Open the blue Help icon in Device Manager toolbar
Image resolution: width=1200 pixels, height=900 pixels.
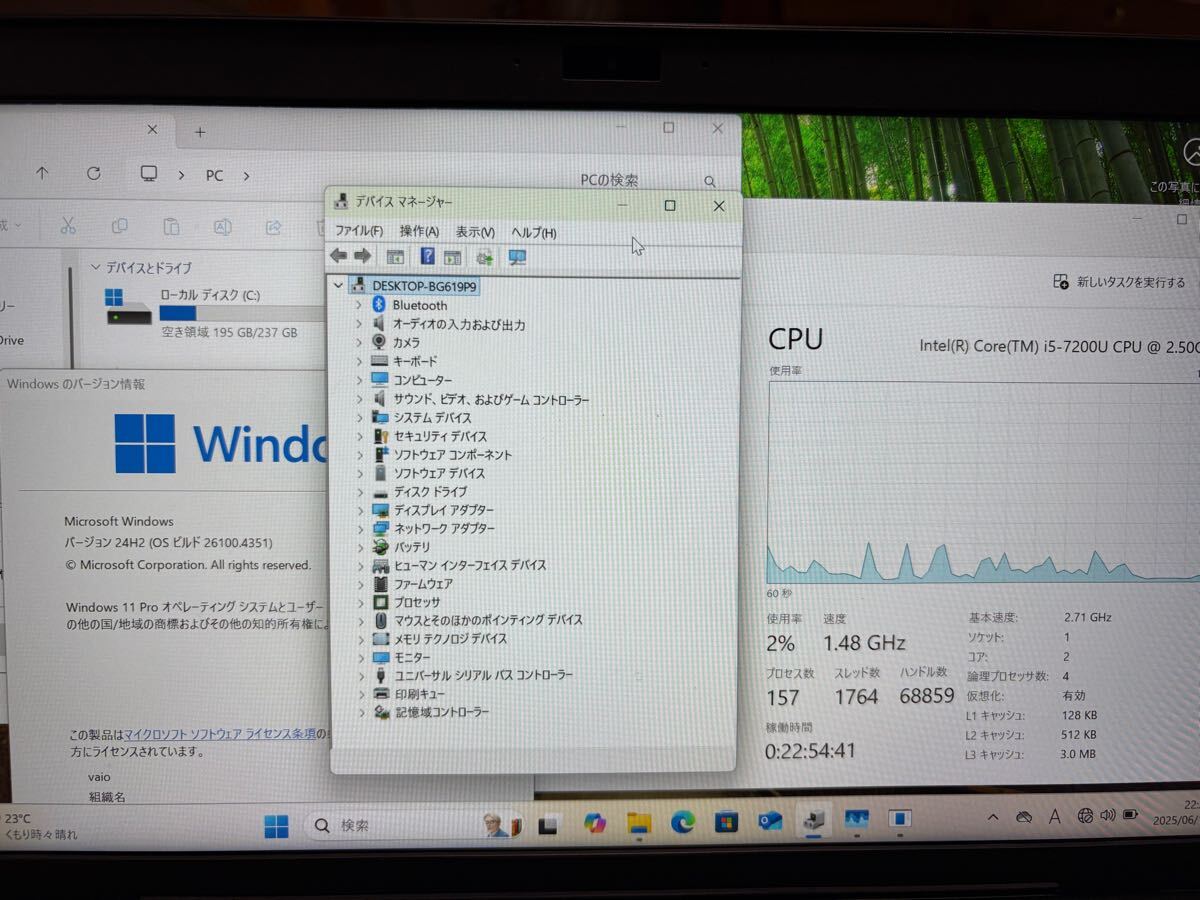coord(427,256)
